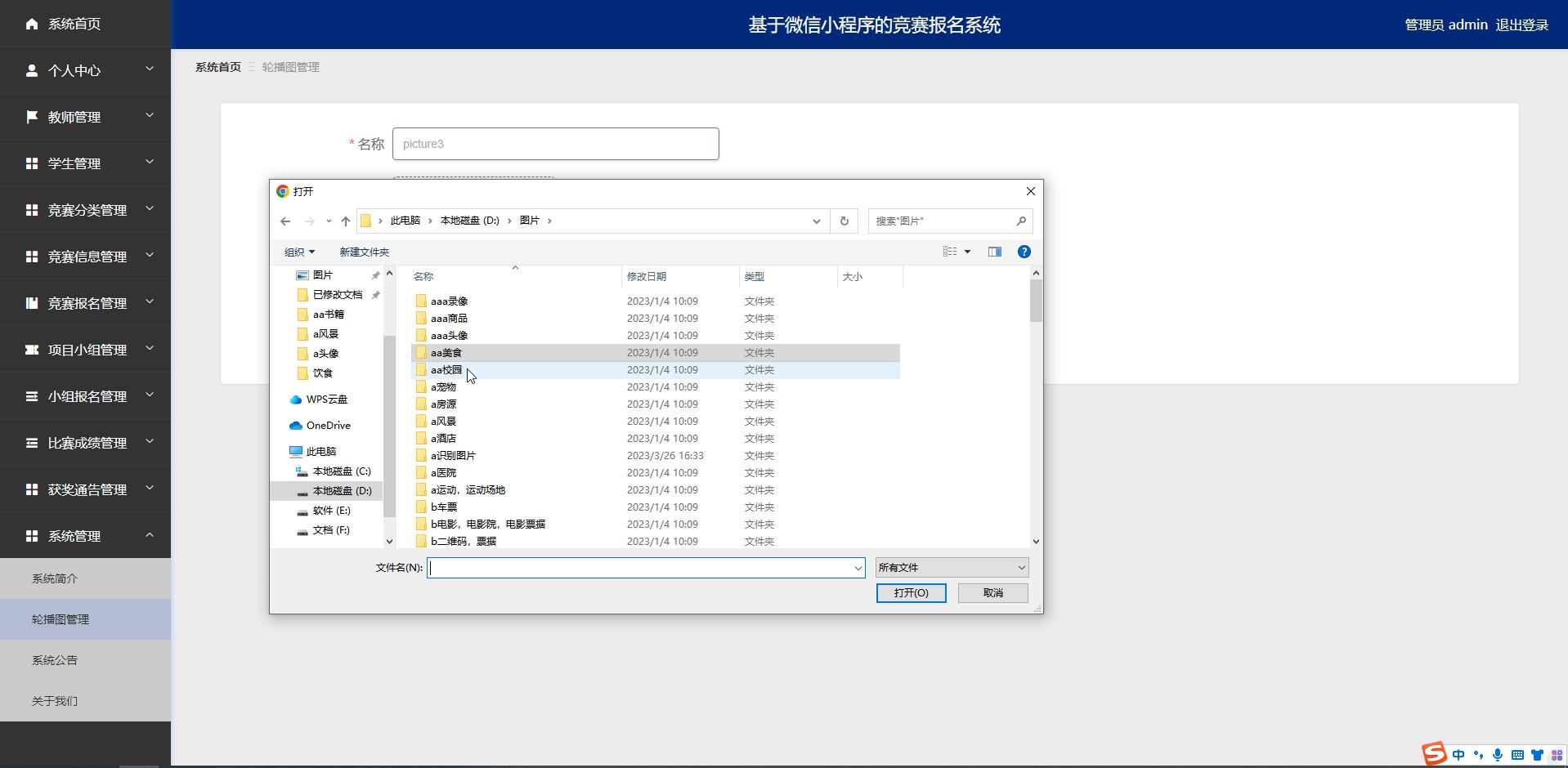Click the grid icon beside 获奖通告管理
The image size is (1568, 768).
coord(32,489)
